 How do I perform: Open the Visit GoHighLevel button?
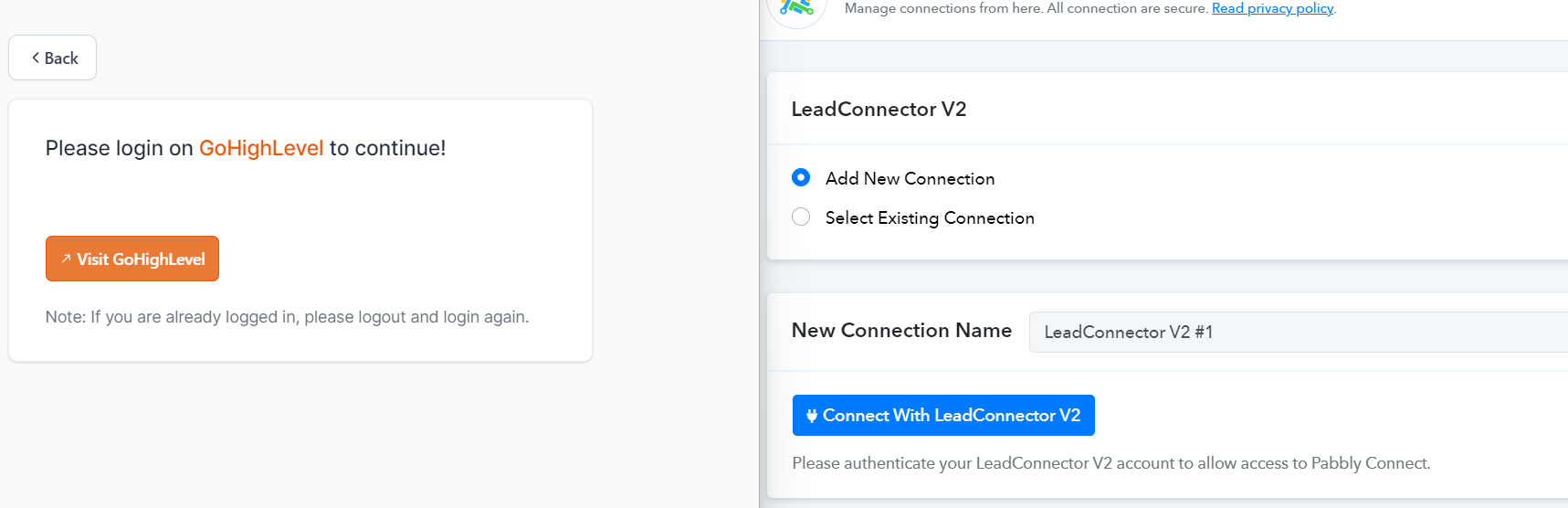pos(132,259)
